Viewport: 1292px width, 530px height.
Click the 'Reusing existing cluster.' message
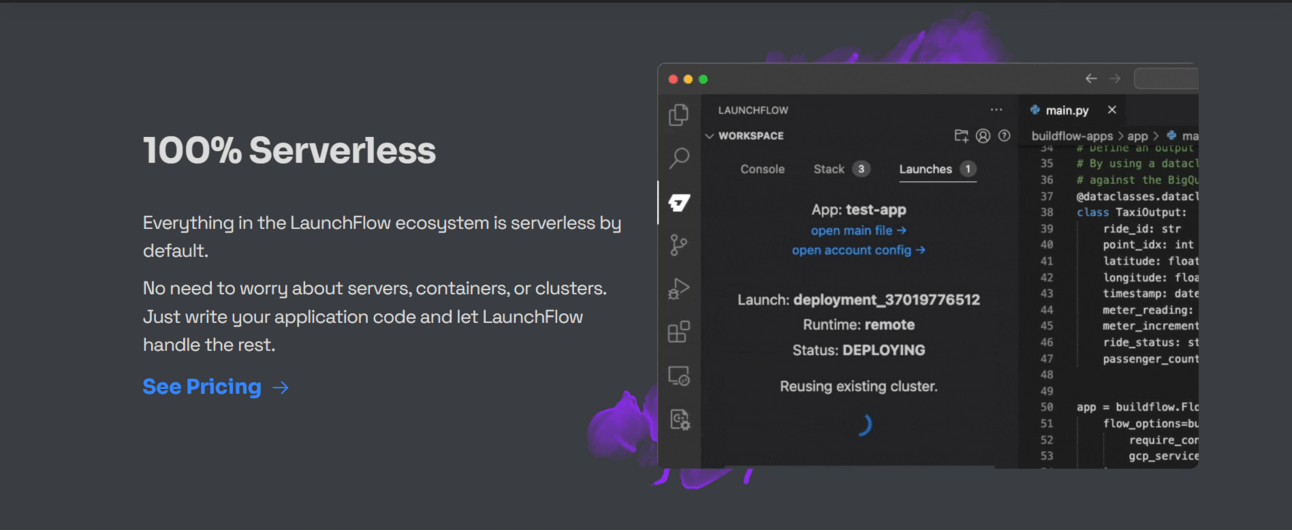click(859, 386)
